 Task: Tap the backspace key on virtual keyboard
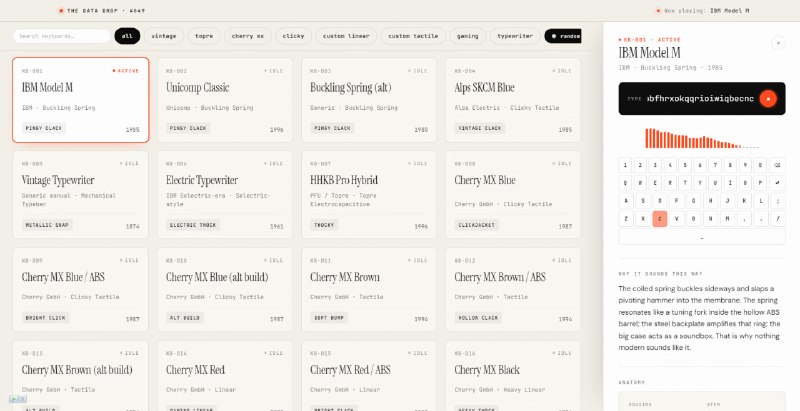click(x=777, y=165)
